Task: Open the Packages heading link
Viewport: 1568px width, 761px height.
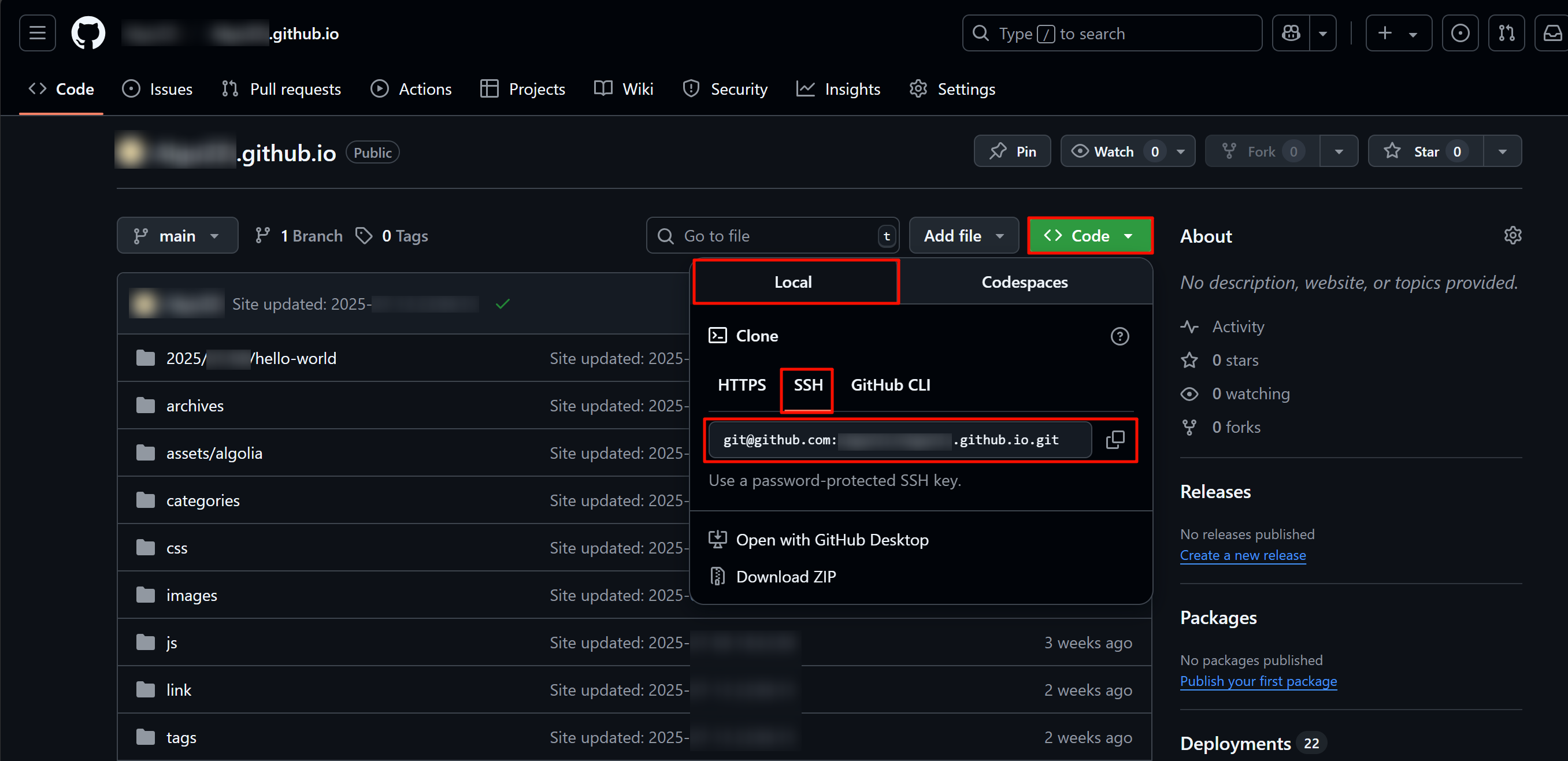Action: [1218, 618]
